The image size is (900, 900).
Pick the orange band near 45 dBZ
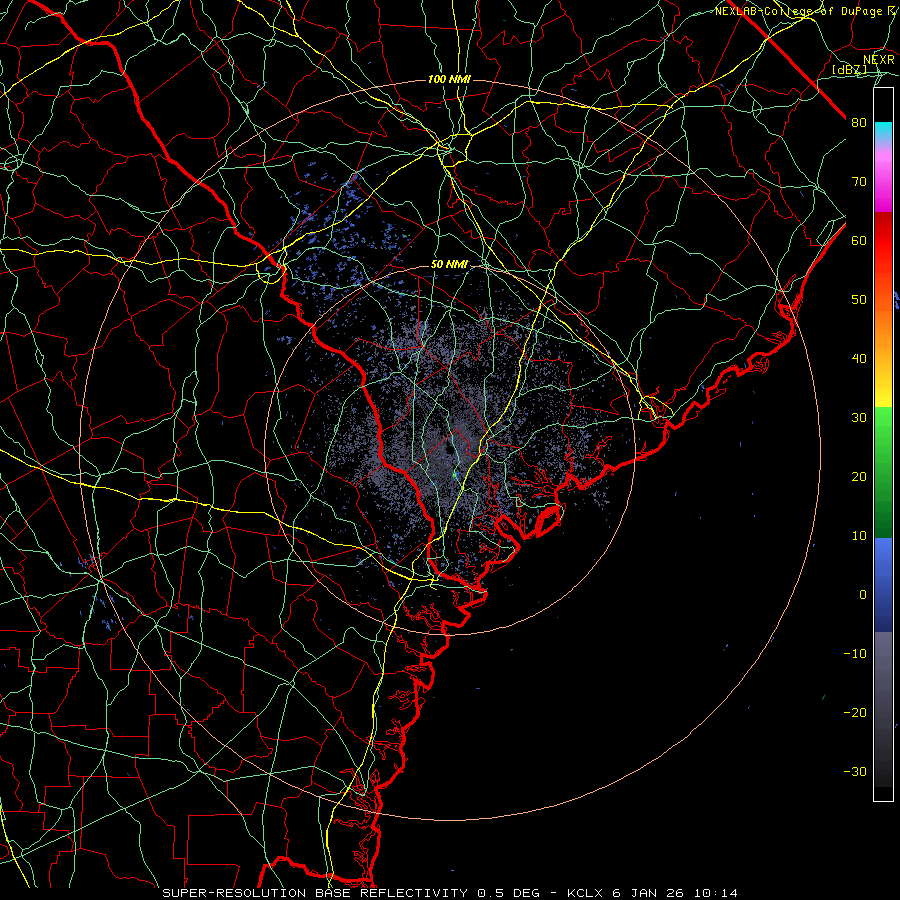click(883, 330)
